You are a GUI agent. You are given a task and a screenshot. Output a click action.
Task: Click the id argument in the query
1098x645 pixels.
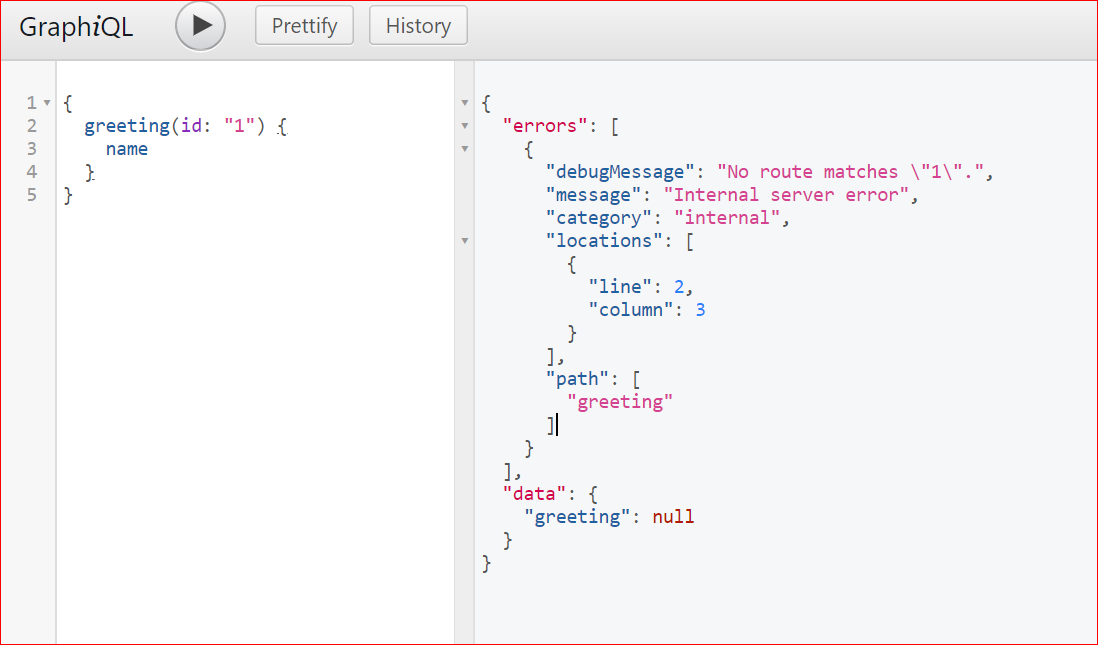click(191, 126)
